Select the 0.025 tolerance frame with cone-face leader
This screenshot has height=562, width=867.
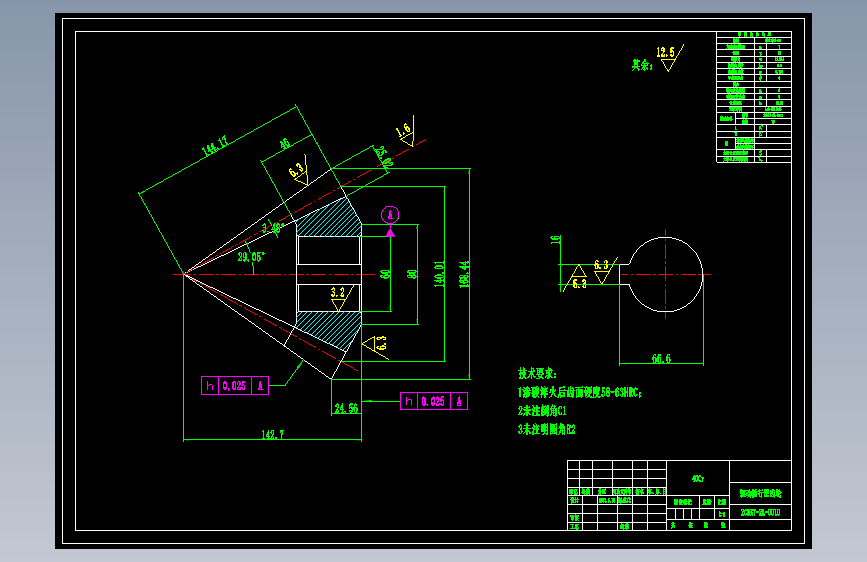tap(235, 386)
